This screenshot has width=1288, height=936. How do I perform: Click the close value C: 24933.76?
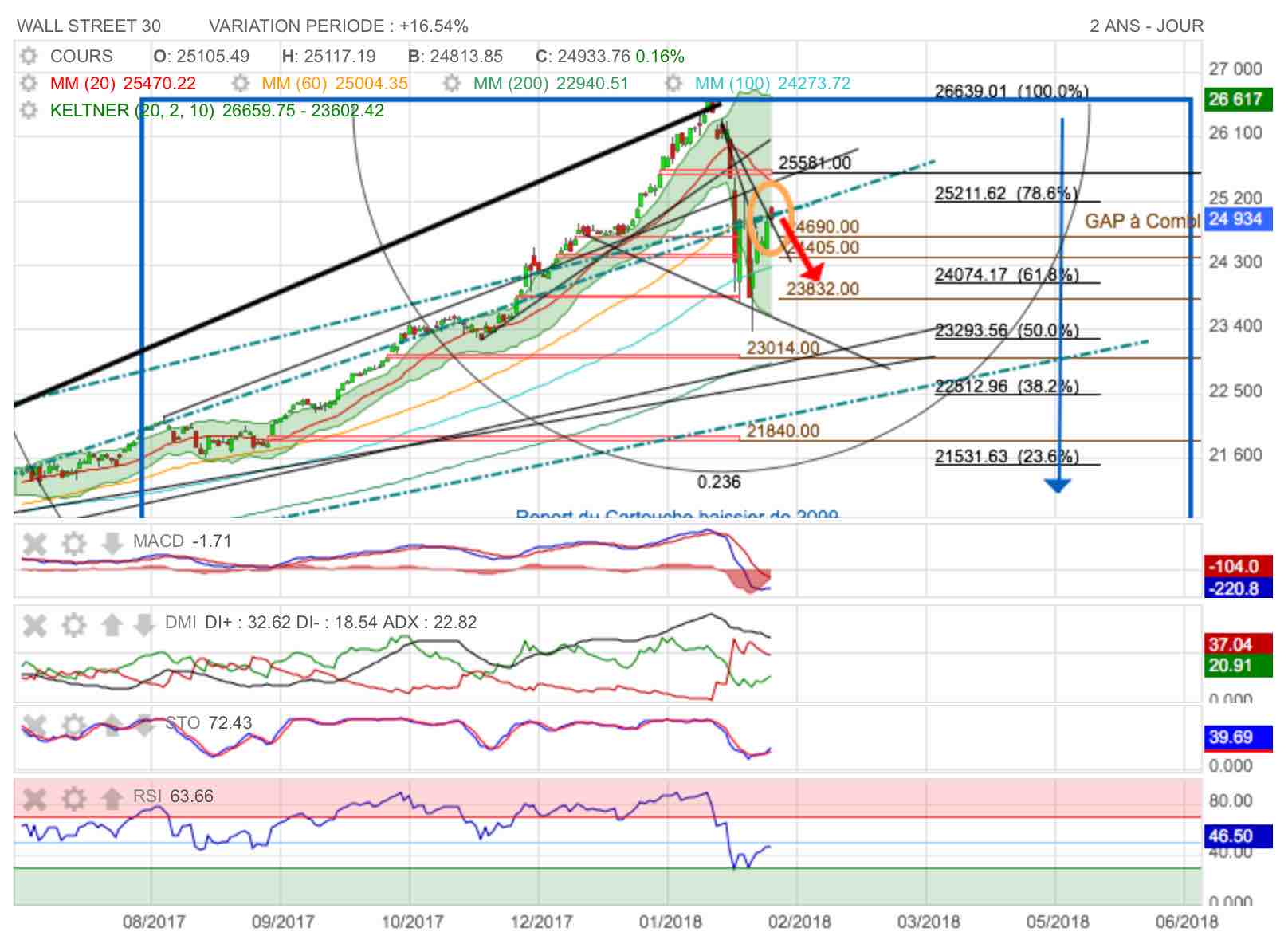tap(583, 57)
